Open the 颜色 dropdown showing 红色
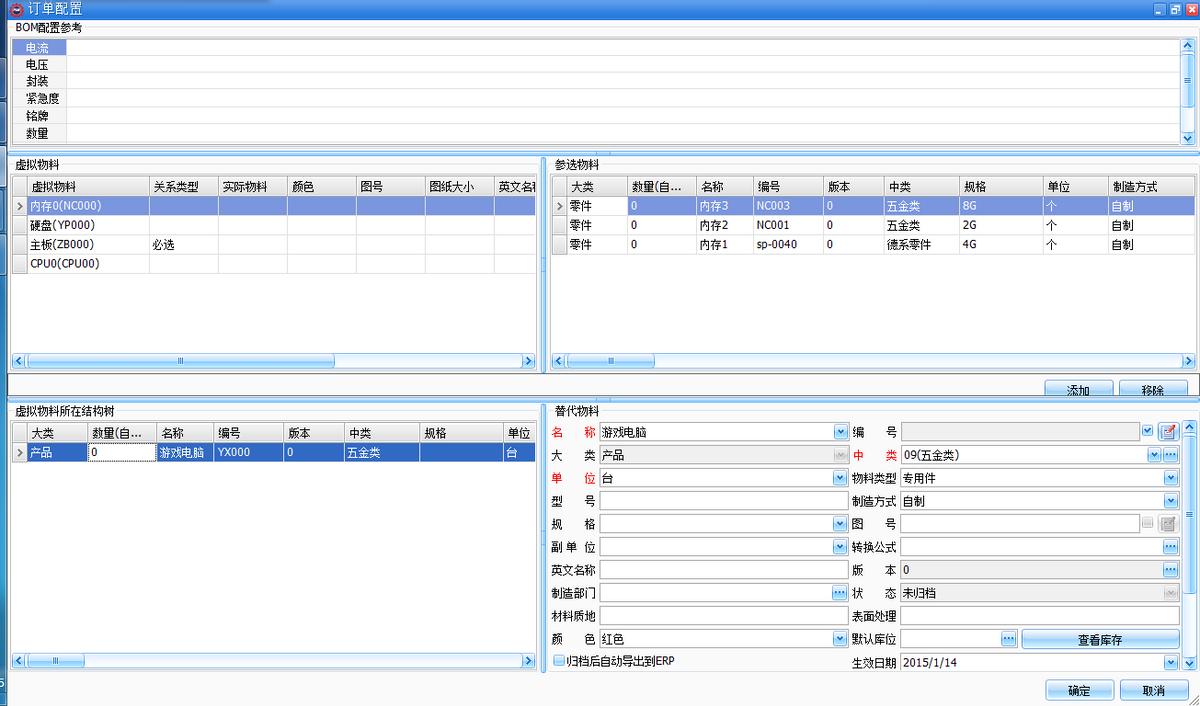The height and width of the screenshot is (706, 1200). tap(840, 639)
